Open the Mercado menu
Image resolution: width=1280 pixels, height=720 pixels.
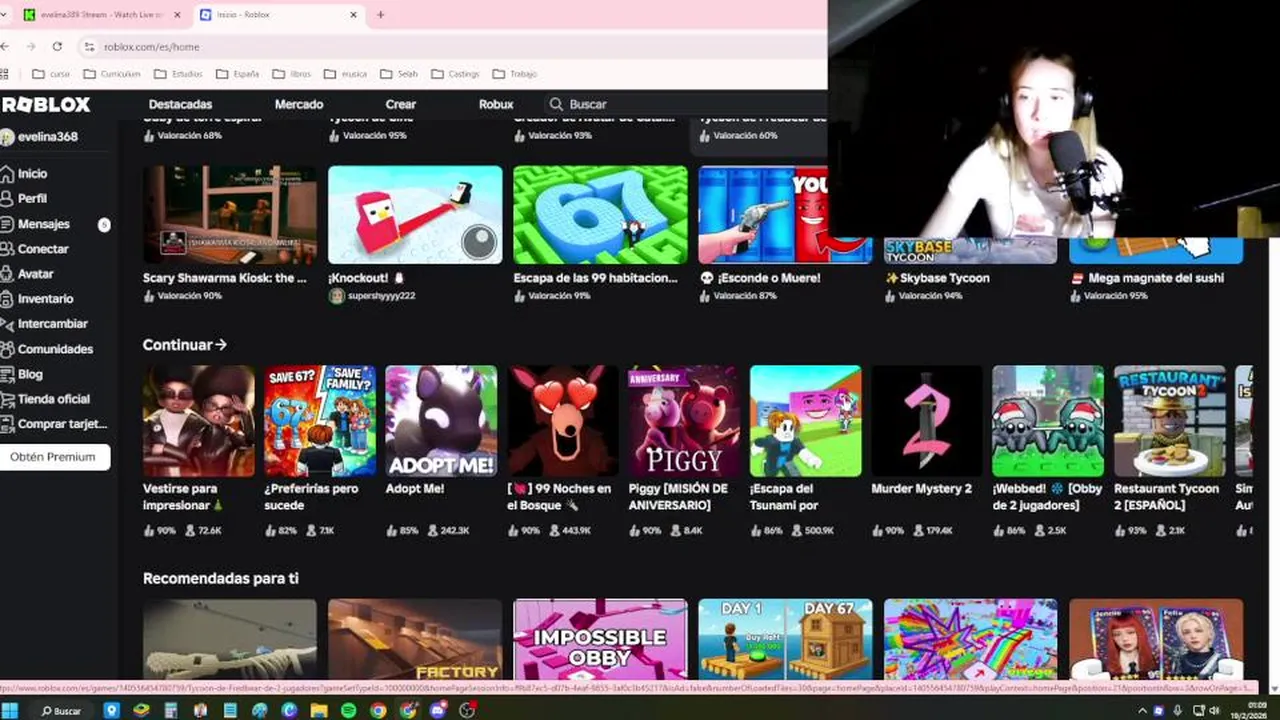(299, 104)
